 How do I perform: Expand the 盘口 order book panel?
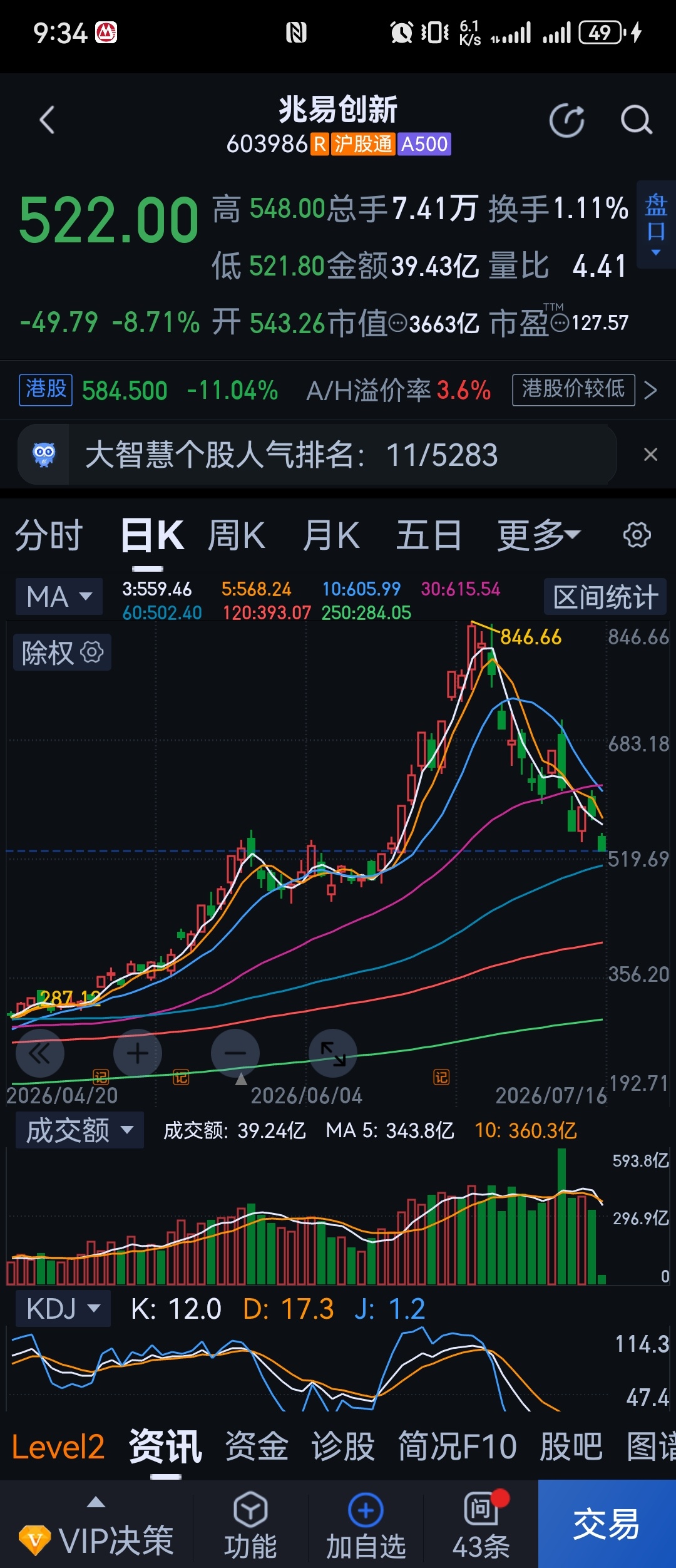(656, 224)
